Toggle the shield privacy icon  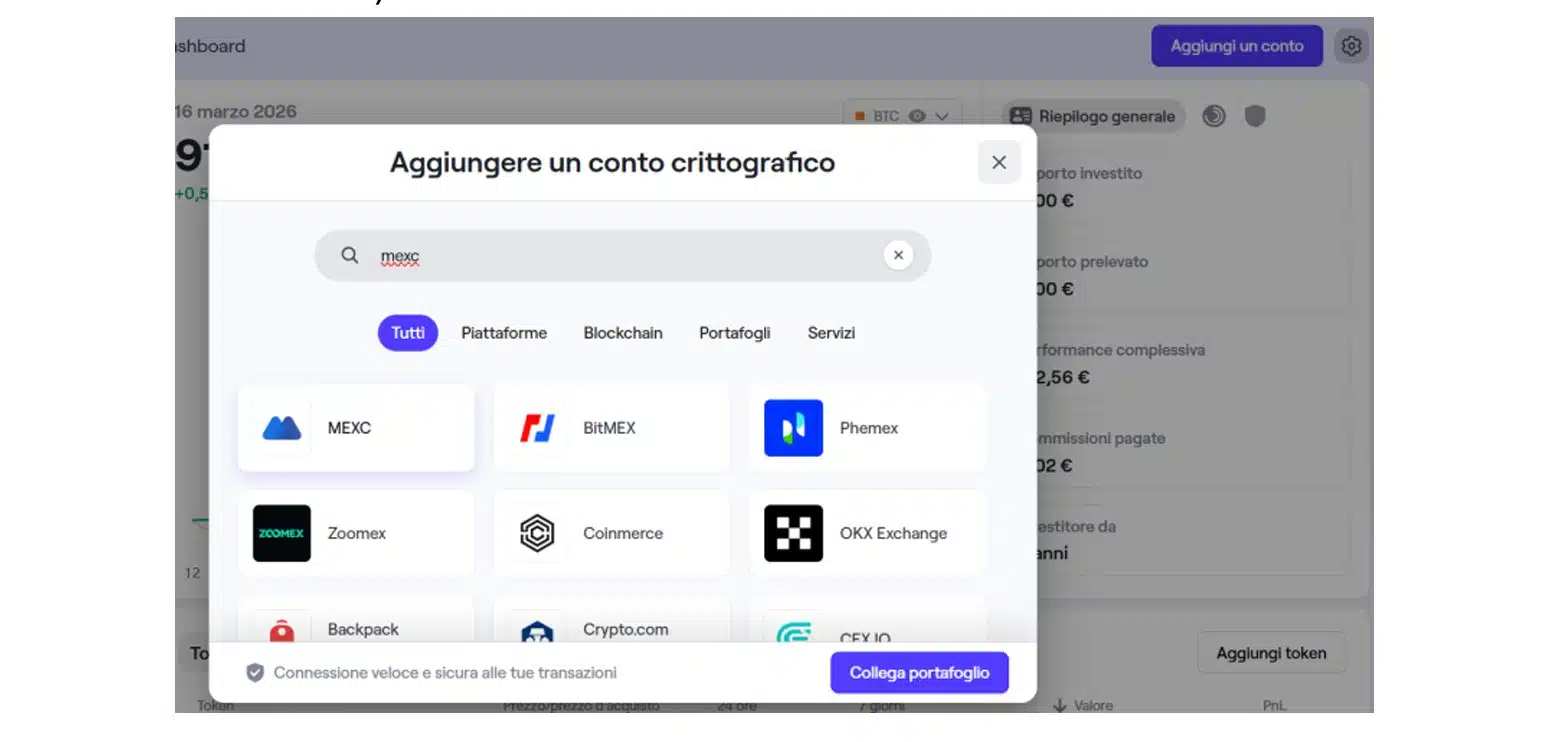coord(1255,116)
